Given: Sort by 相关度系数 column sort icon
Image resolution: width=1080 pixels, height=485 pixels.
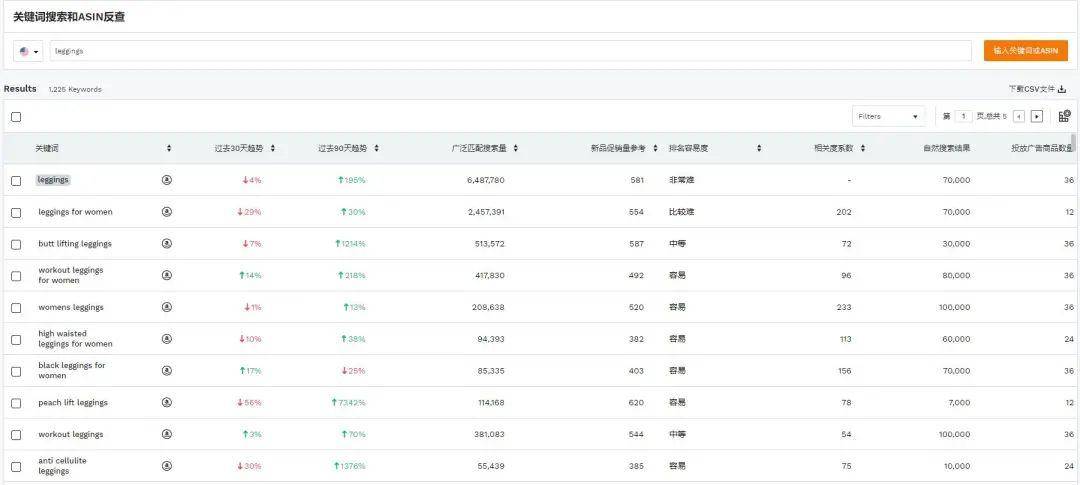Looking at the screenshot, I should (x=862, y=149).
